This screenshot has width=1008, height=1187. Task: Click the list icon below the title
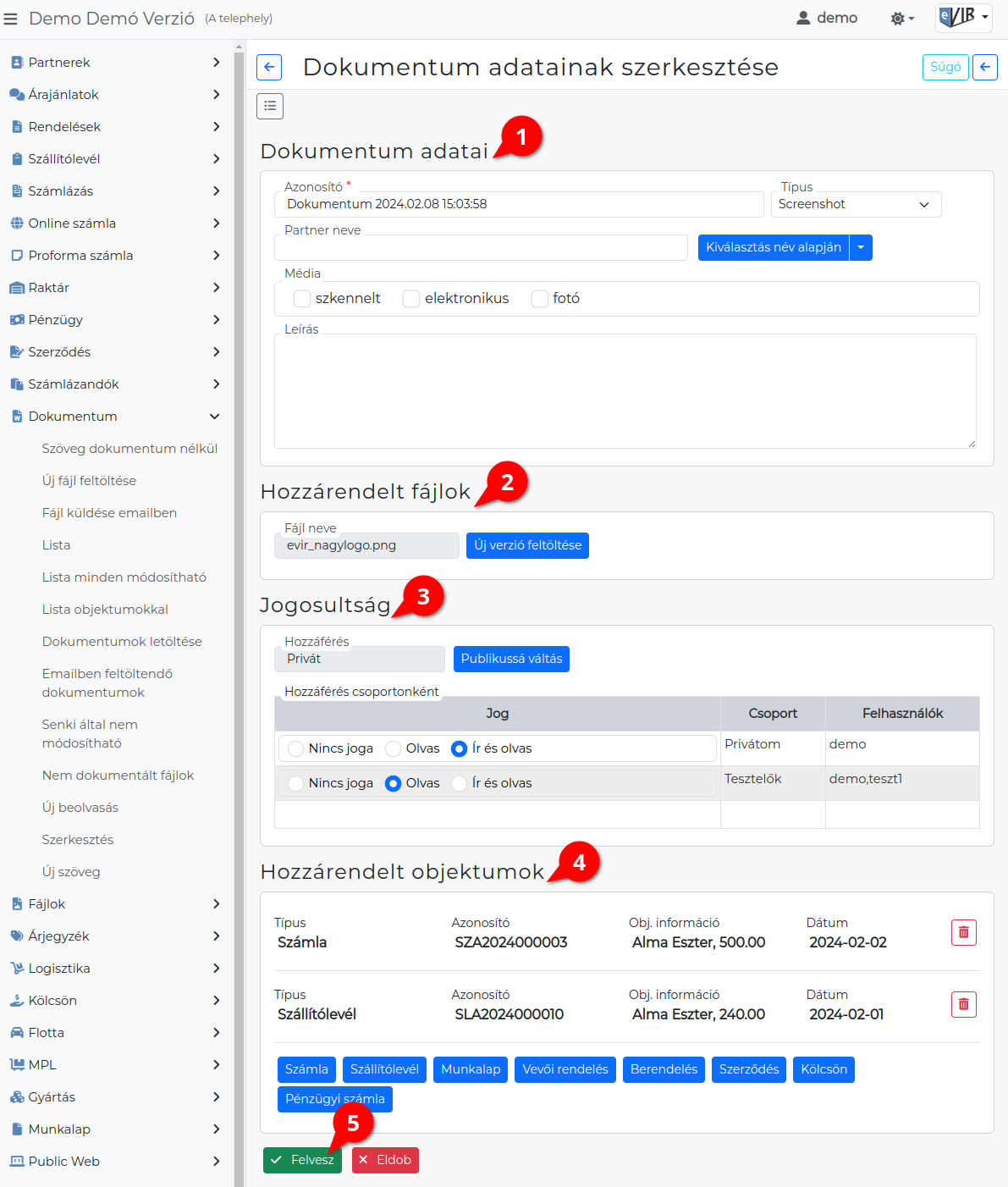click(x=270, y=106)
